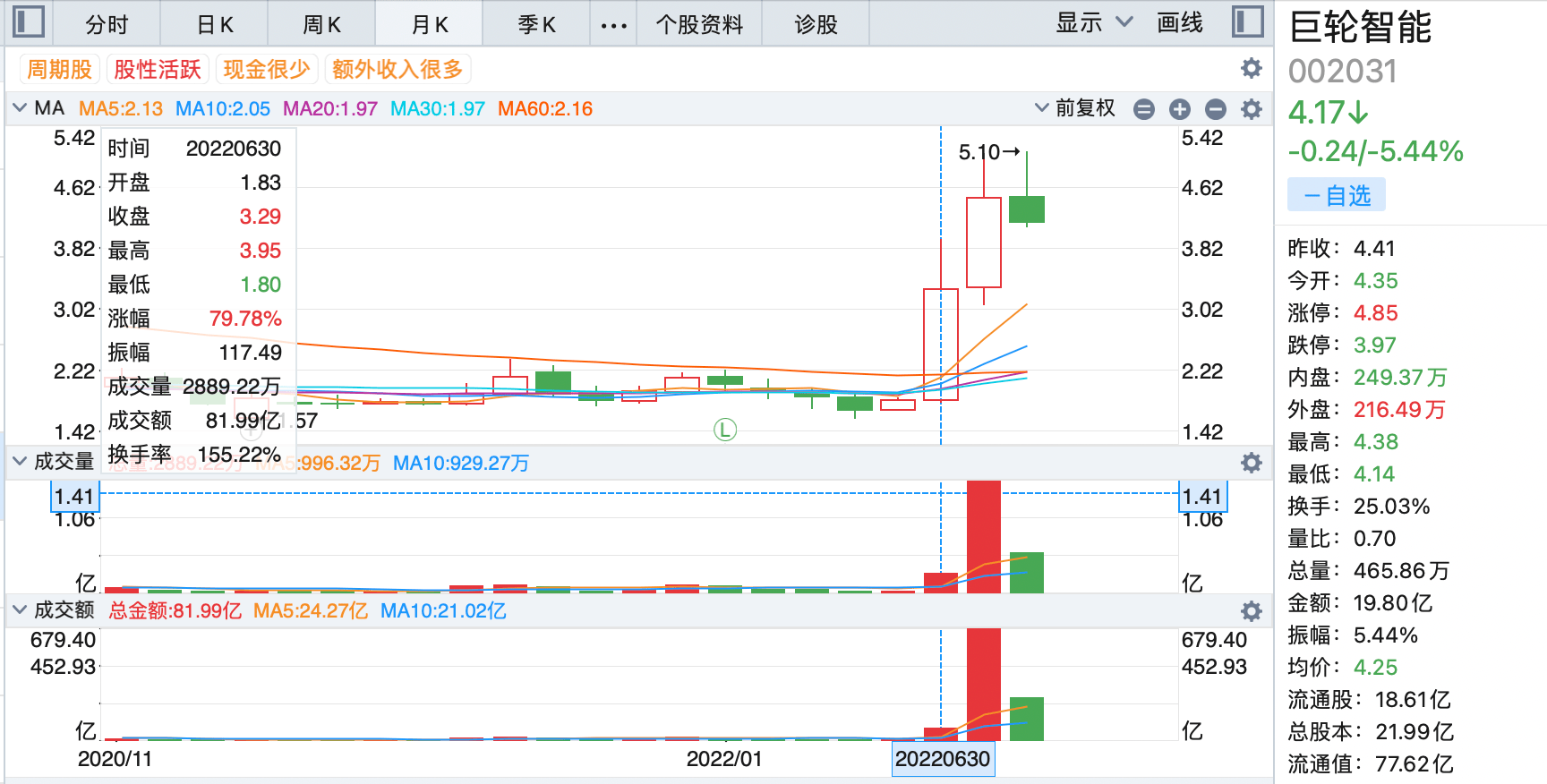Click the change value -0.24/-5.44%
The width and height of the screenshot is (1547, 784).
click(1376, 151)
